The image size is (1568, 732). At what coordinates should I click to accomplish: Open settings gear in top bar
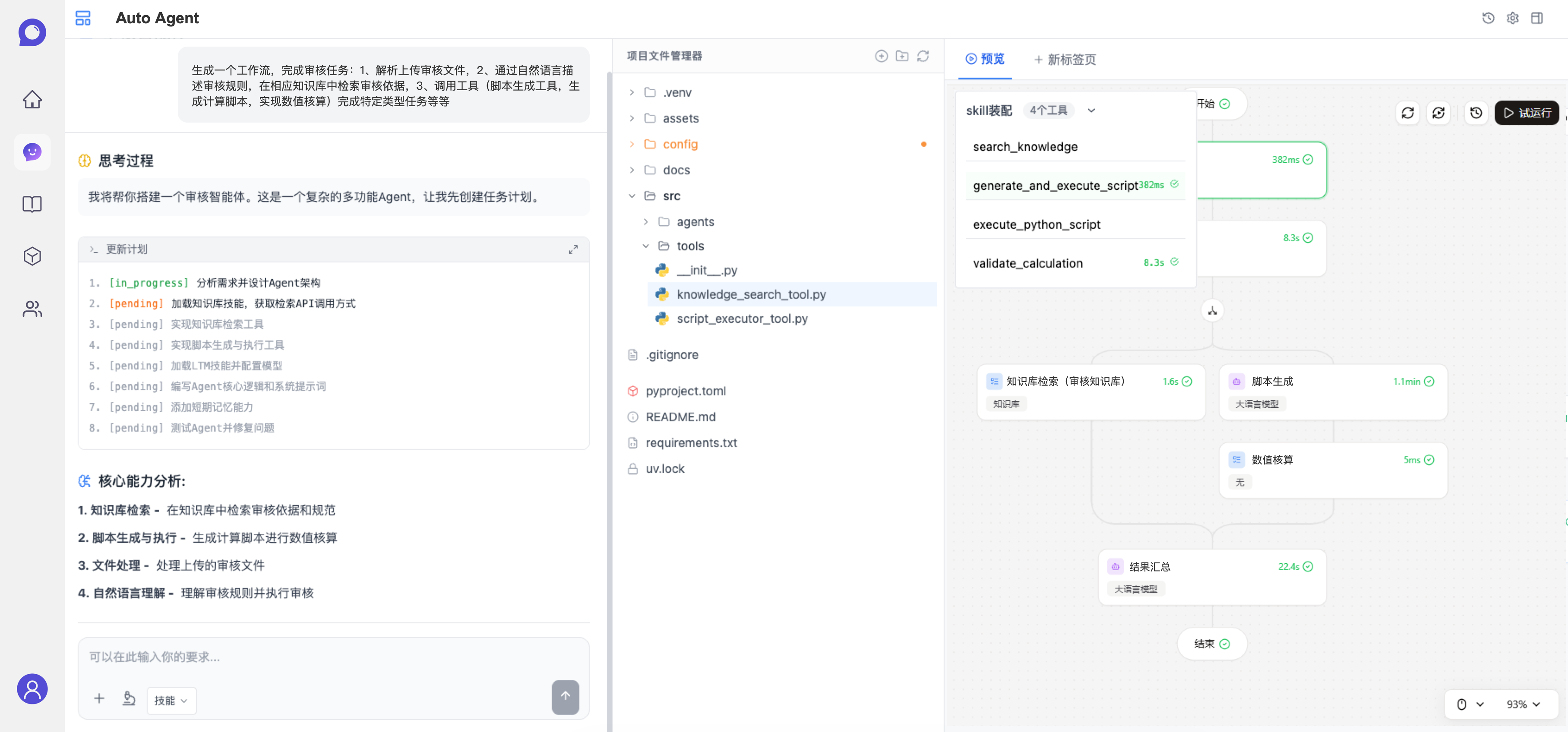pos(1512,18)
